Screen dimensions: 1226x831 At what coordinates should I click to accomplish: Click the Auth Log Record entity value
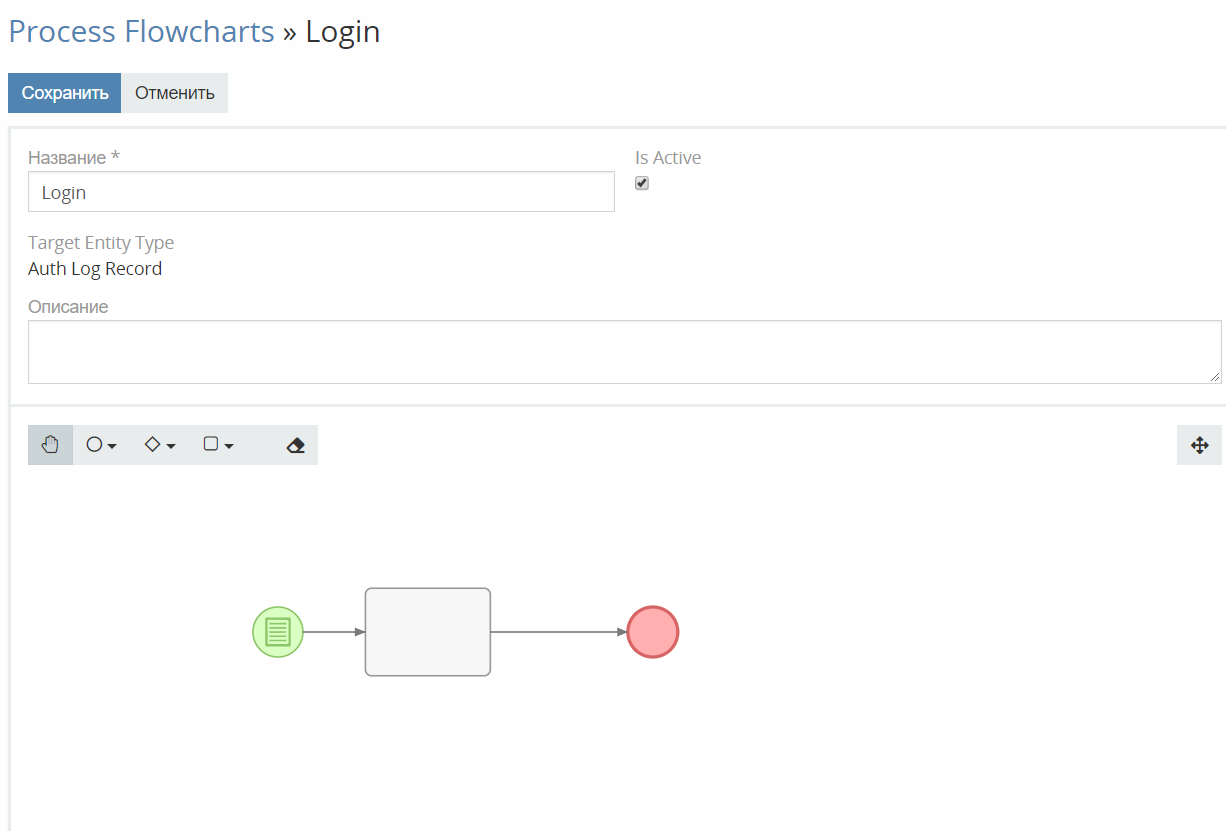[95, 269]
